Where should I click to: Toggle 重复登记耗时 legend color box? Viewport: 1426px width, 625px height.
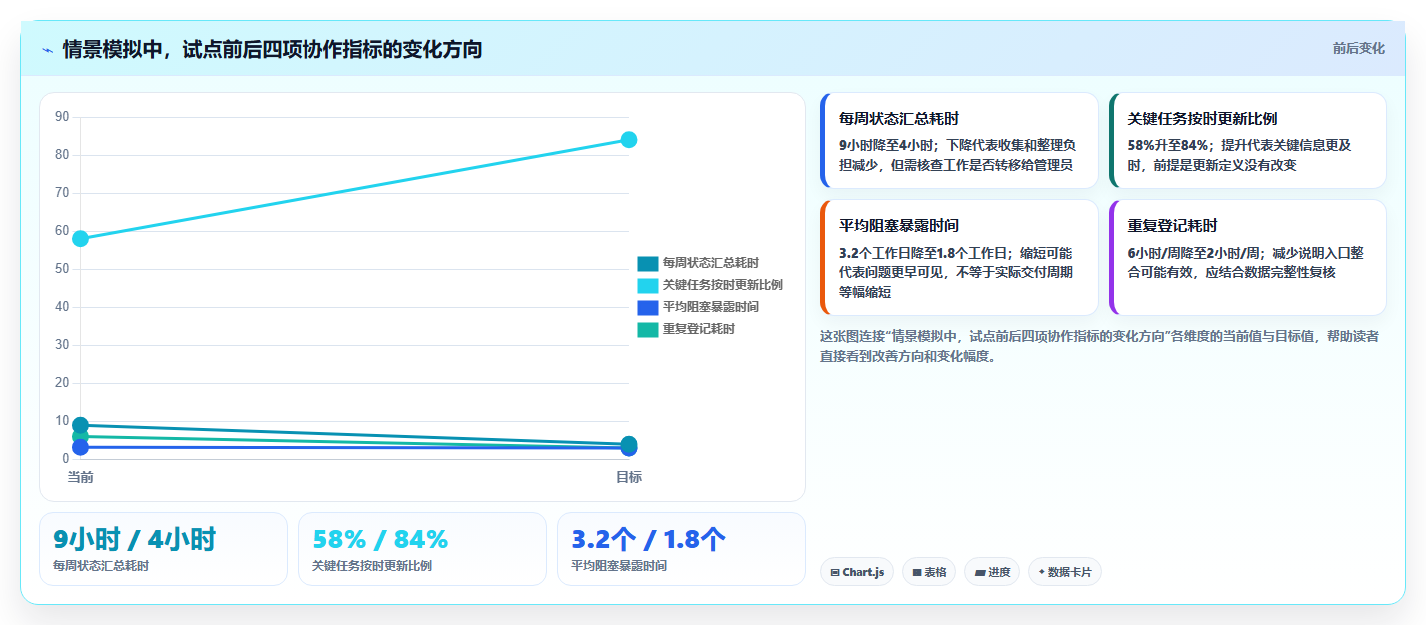click(x=648, y=329)
